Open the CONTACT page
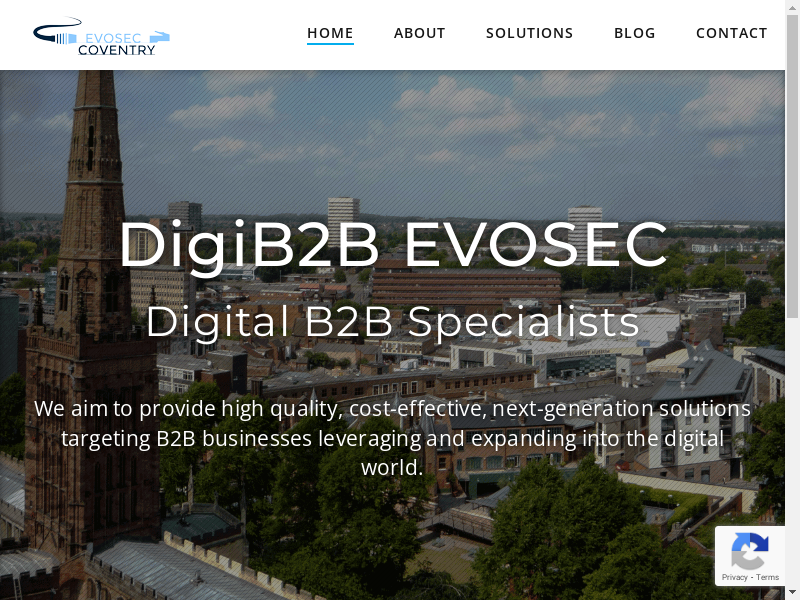800x600 pixels. point(732,33)
